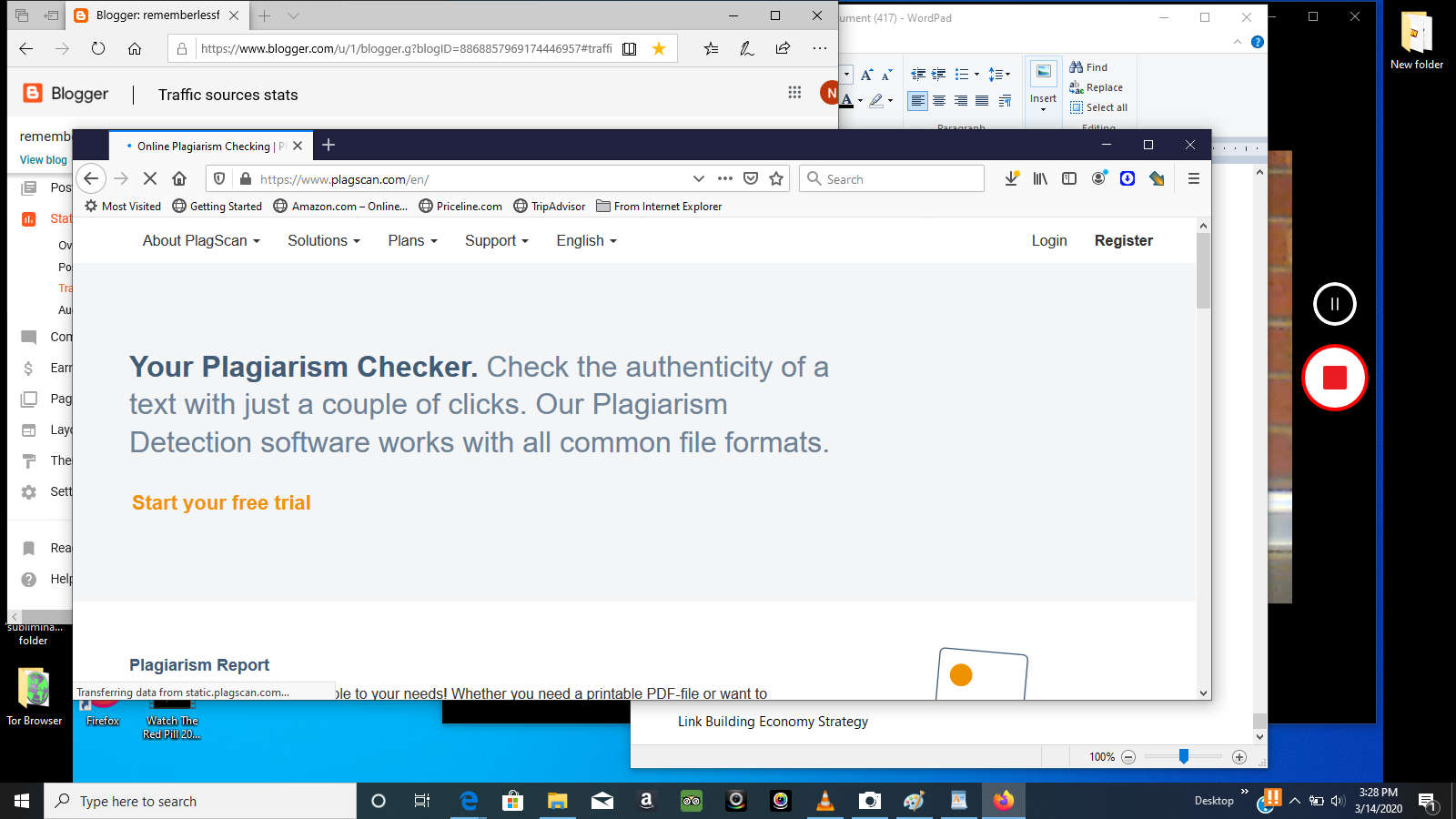
Task: Open the Firefox hamburger menu
Action: pyautogui.click(x=1194, y=178)
